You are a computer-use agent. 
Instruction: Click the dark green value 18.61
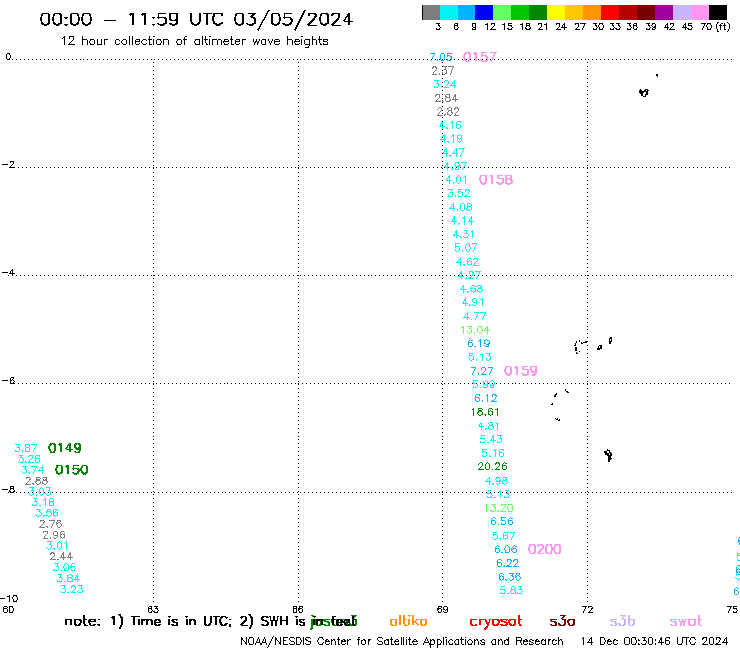[x=485, y=412]
